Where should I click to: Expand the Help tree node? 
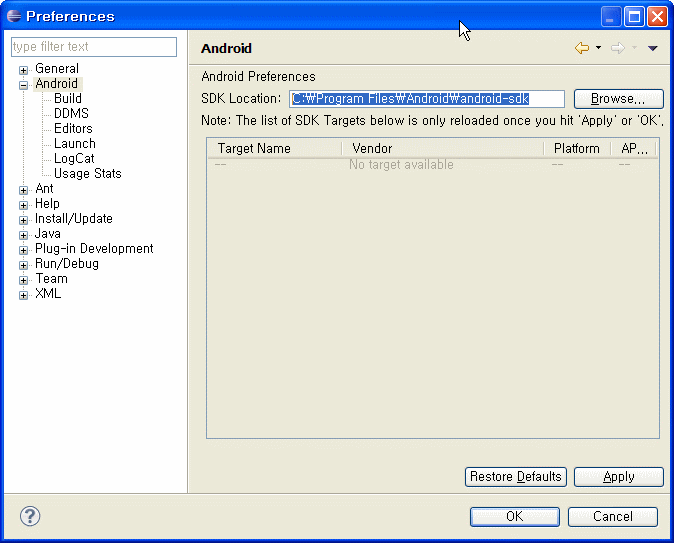tap(23, 205)
